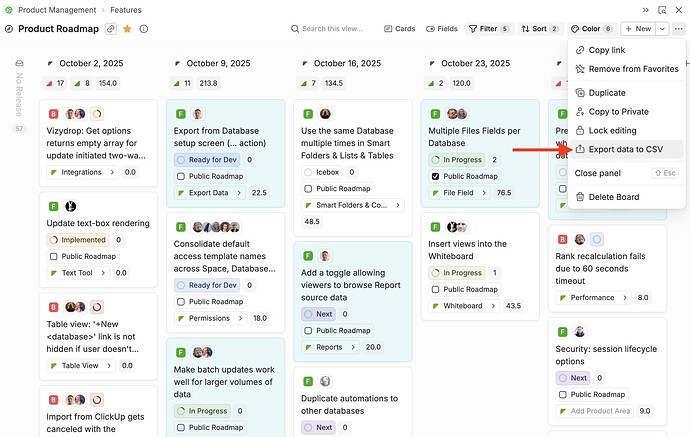This screenshot has width=690, height=437.
Task: Click the green F badge on Multiple Files Fields card
Action: click(435, 114)
